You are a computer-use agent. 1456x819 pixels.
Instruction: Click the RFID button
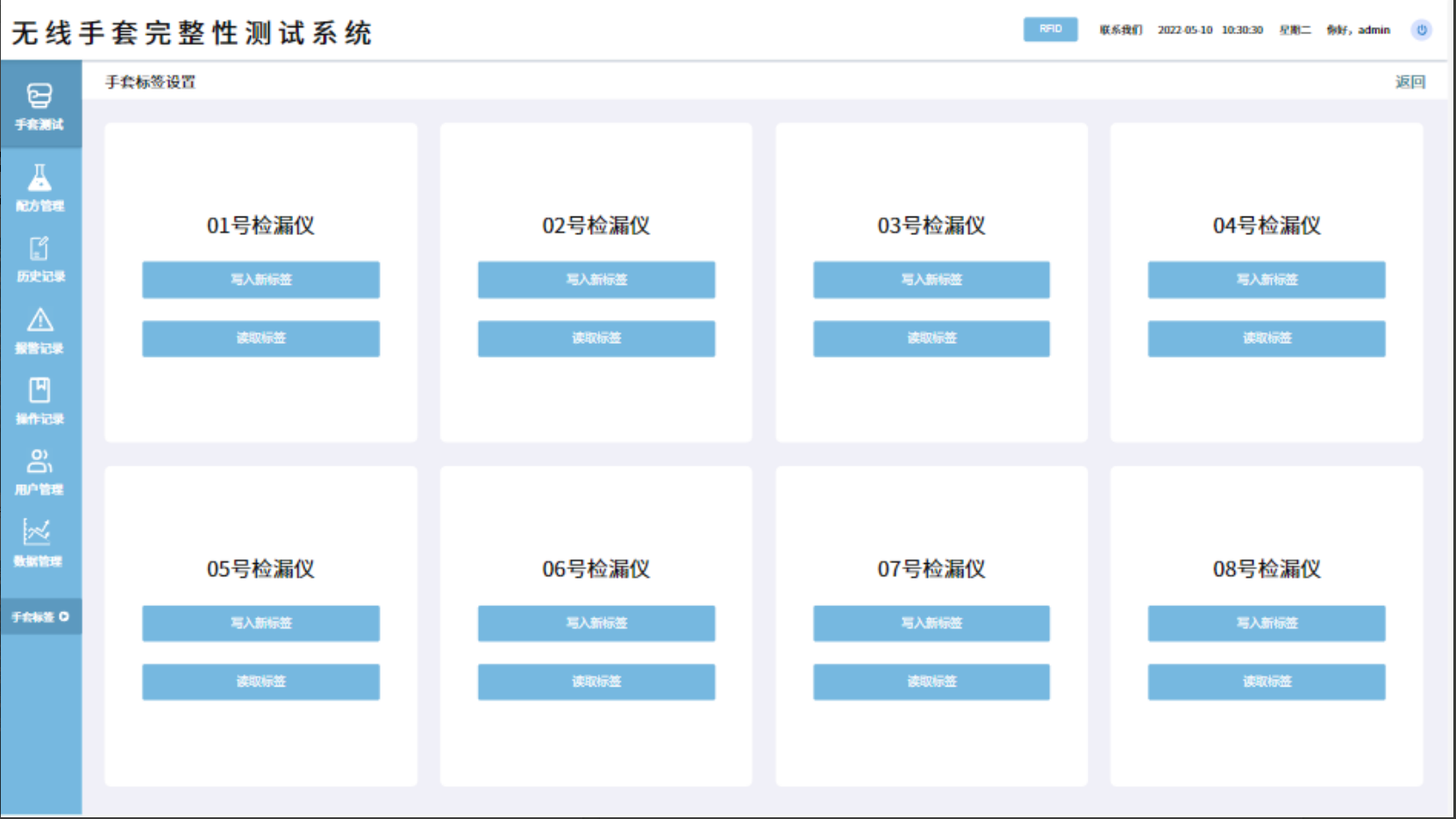point(1050,29)
